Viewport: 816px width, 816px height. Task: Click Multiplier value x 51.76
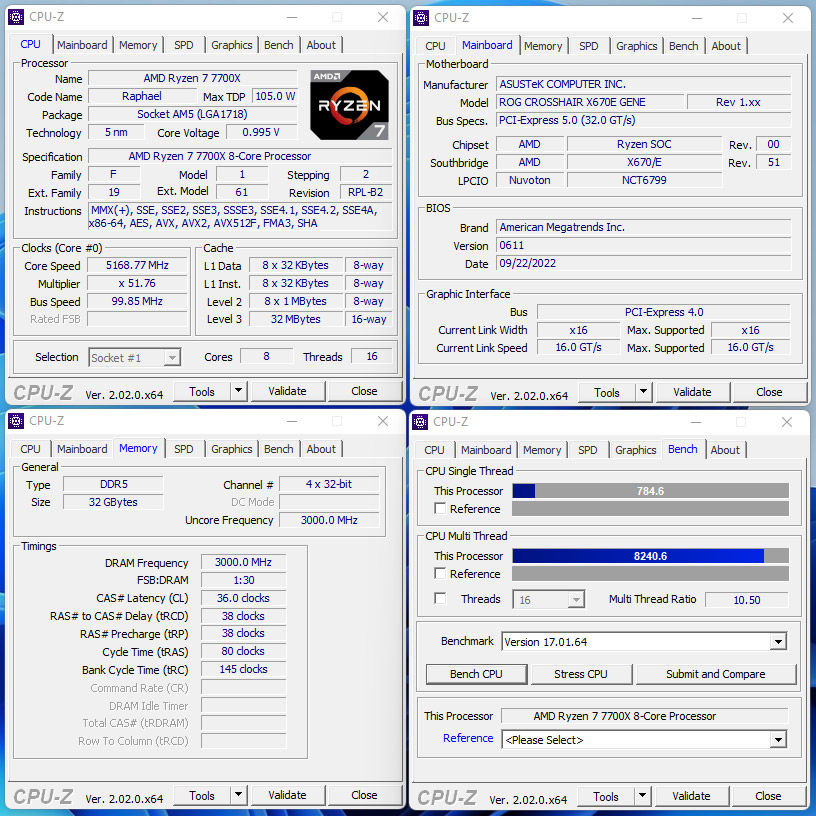[137, 283]
